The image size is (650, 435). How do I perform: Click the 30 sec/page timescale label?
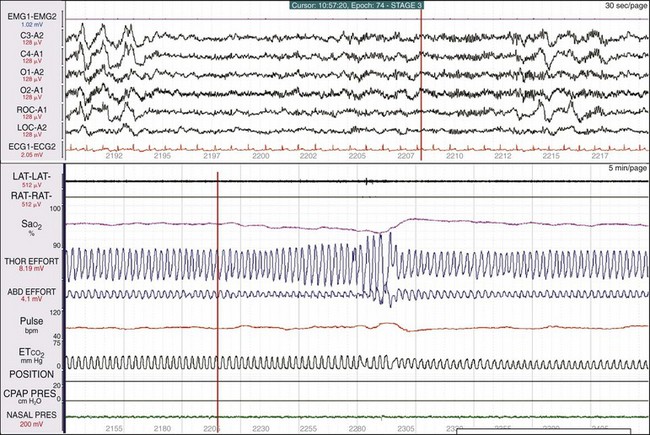(625, 6)
